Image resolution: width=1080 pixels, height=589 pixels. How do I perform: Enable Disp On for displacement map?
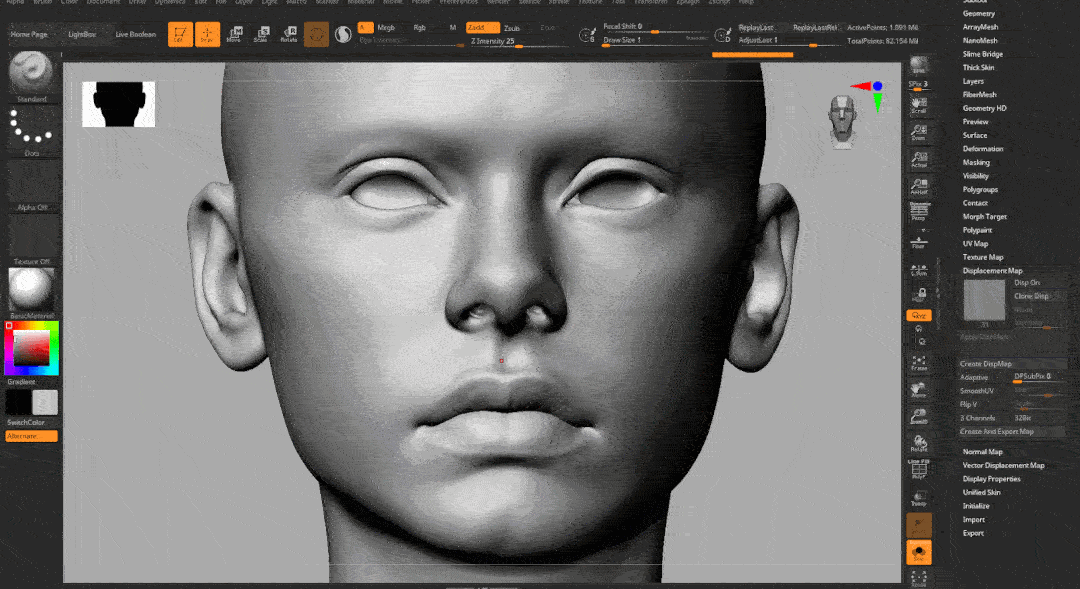1027,283
